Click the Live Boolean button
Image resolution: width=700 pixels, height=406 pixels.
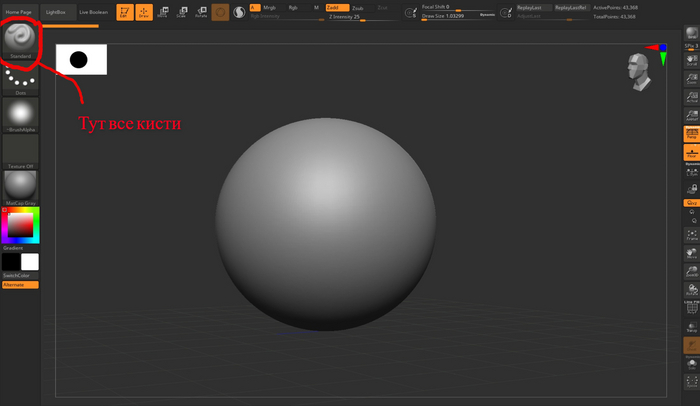[92, 11]
